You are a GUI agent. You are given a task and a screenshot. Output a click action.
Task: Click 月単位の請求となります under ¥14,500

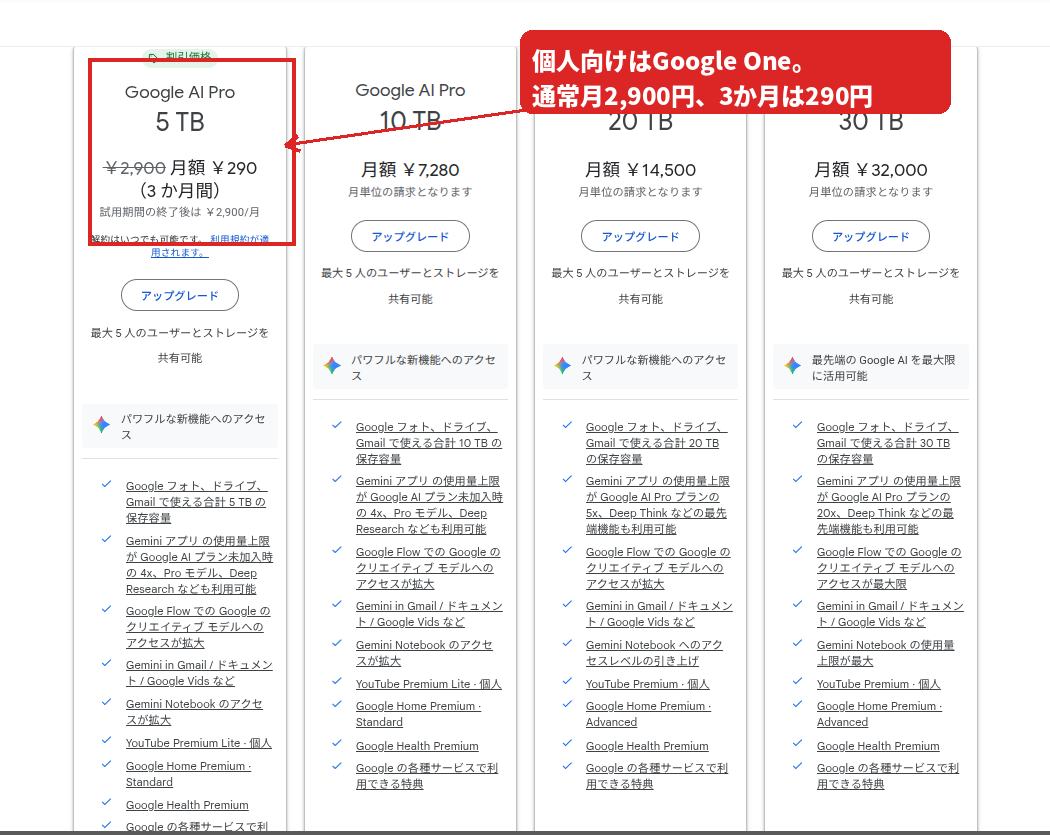[640, 192]
